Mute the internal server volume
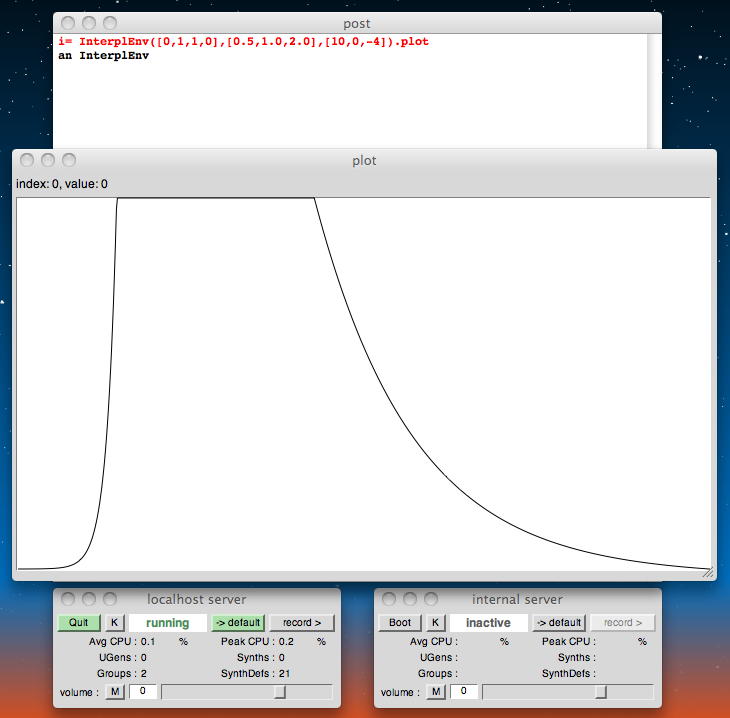This screenshot has height=718, width=730. click(436, 691)
